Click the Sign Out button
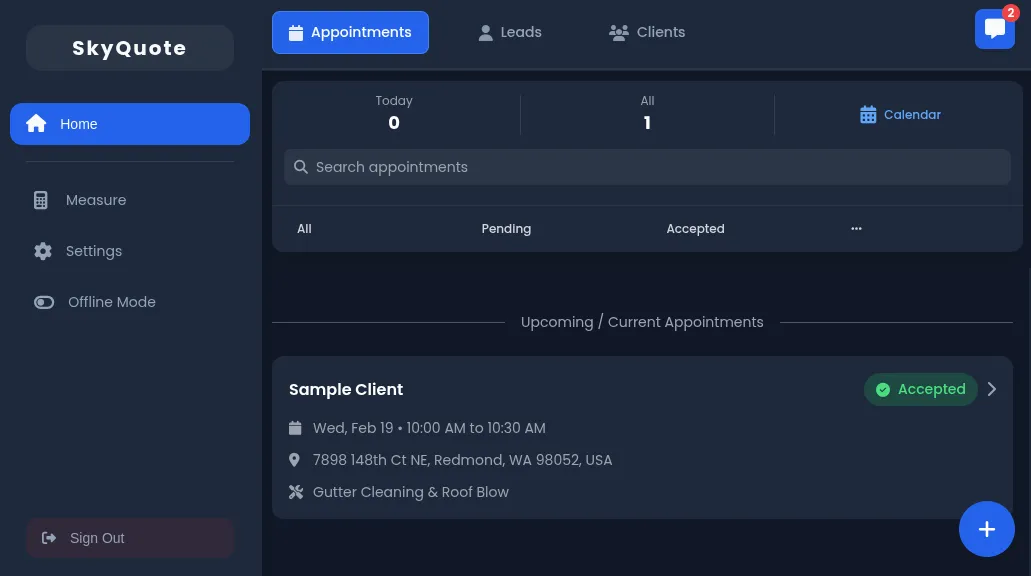This screenshot has height=576, width=1031. (130, 538)
